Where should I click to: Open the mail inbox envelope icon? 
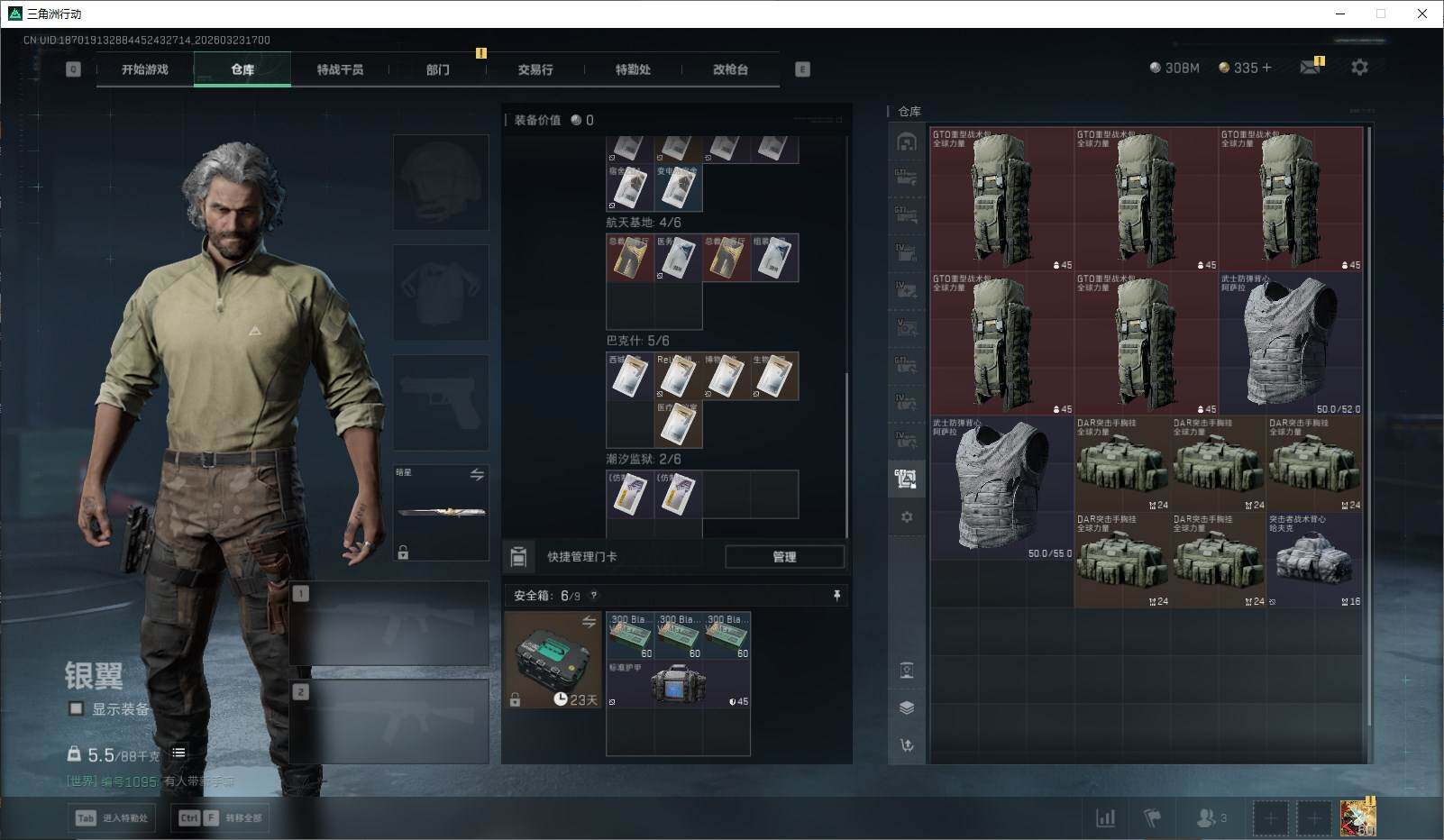[x=1311, y=67]
